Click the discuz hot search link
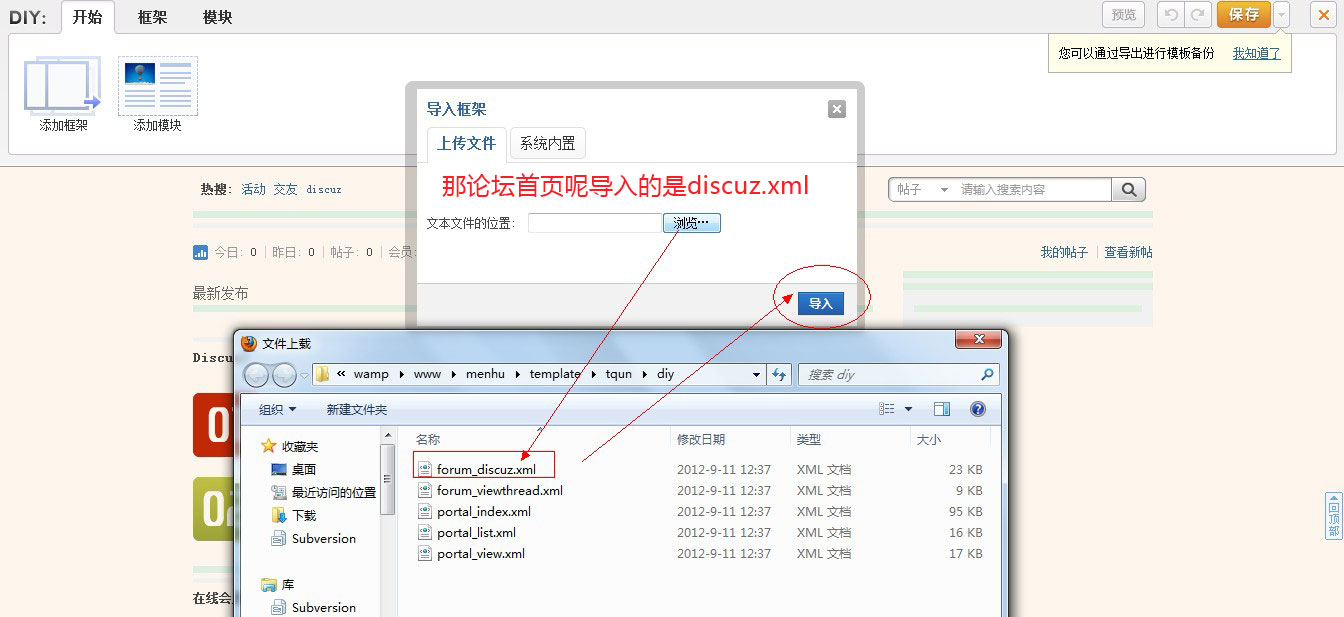Image resolution: width=1344 pixels, height=617 pixels. pos(324,189)
